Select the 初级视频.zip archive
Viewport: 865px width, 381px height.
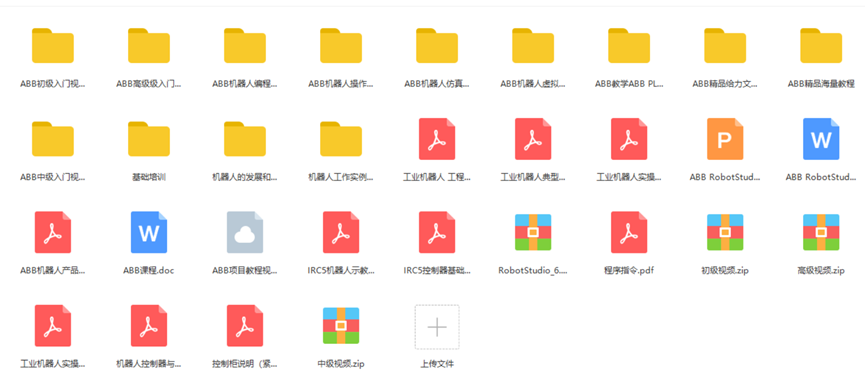[725, 232]
